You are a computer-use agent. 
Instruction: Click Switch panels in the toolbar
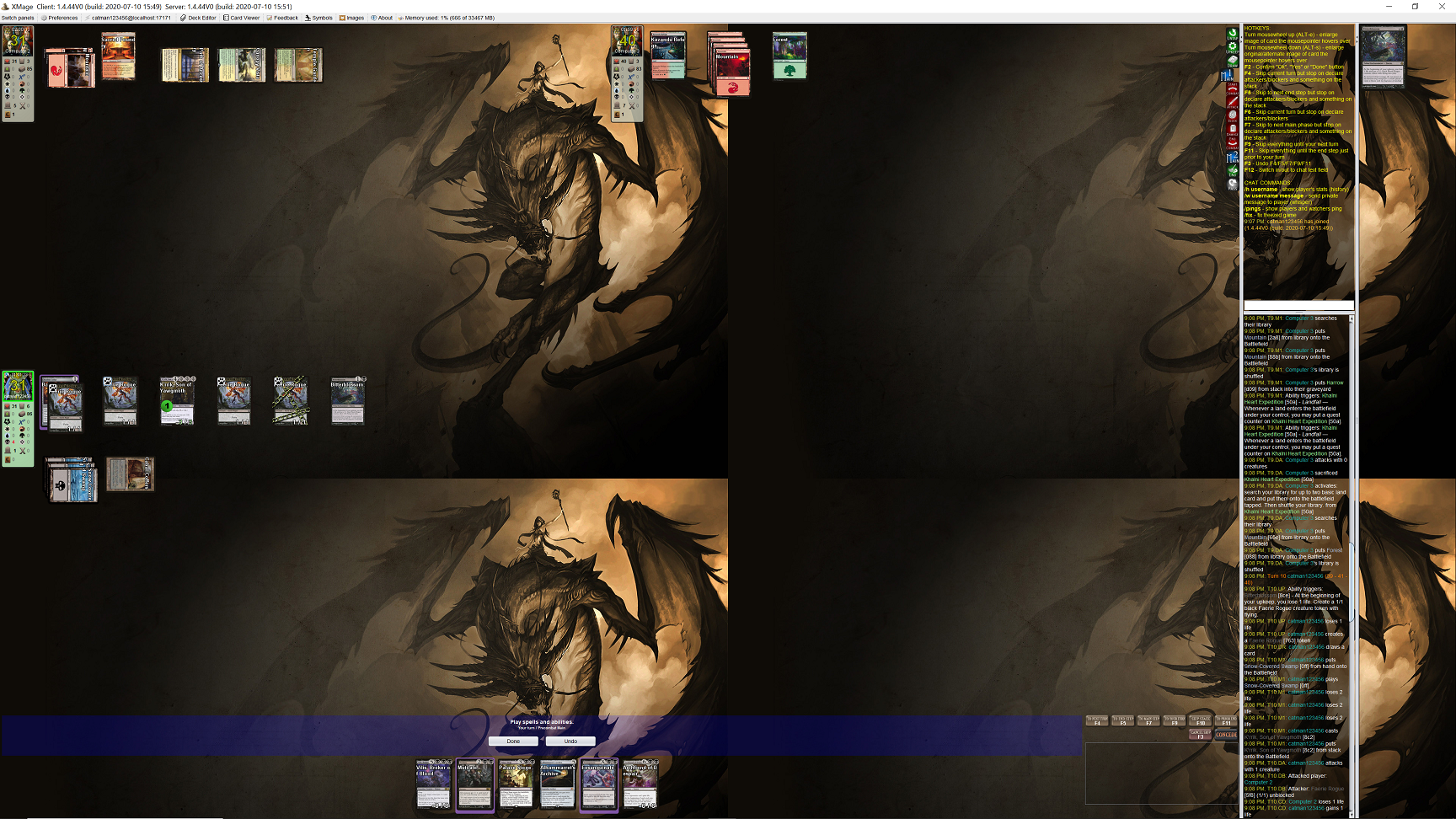[18, 18]
